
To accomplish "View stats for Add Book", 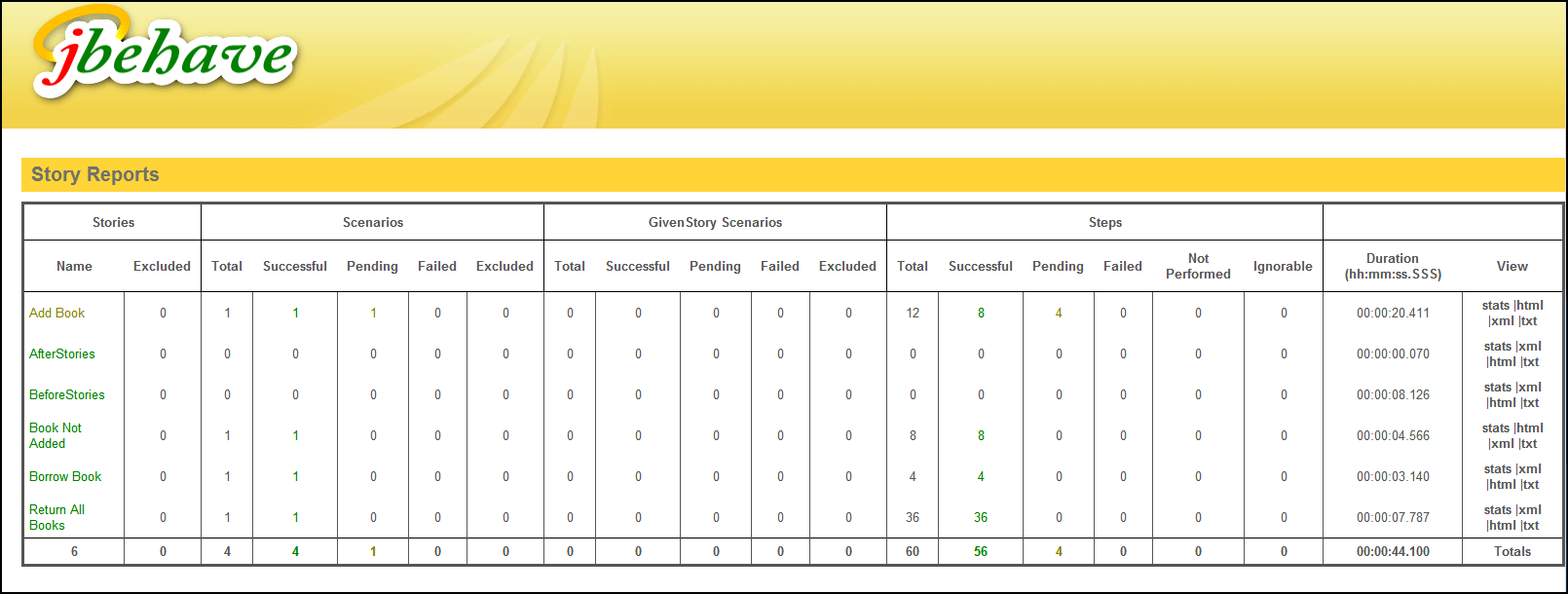I will (x=1495, y=306).
